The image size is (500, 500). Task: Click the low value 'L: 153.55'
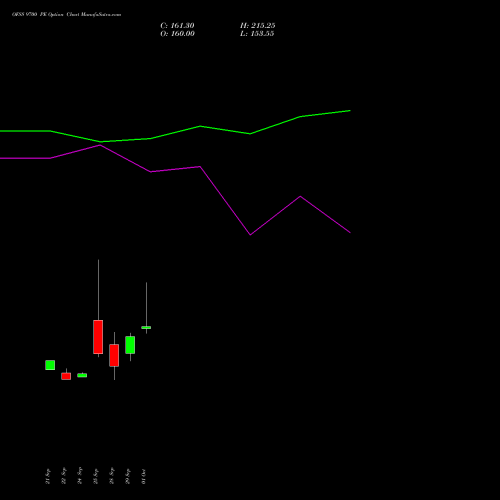(257, 34)
